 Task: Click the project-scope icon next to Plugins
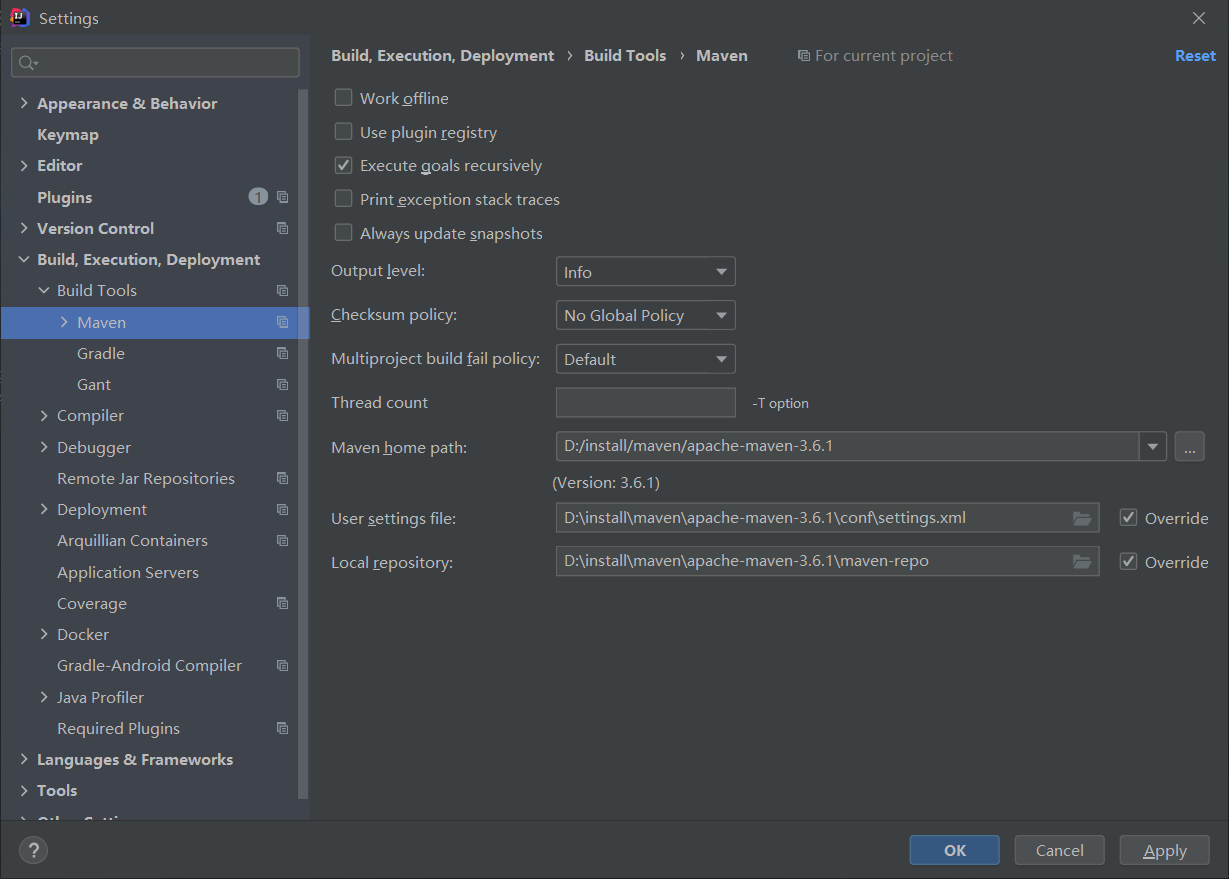pyautogui.click(x=283, y=197)
